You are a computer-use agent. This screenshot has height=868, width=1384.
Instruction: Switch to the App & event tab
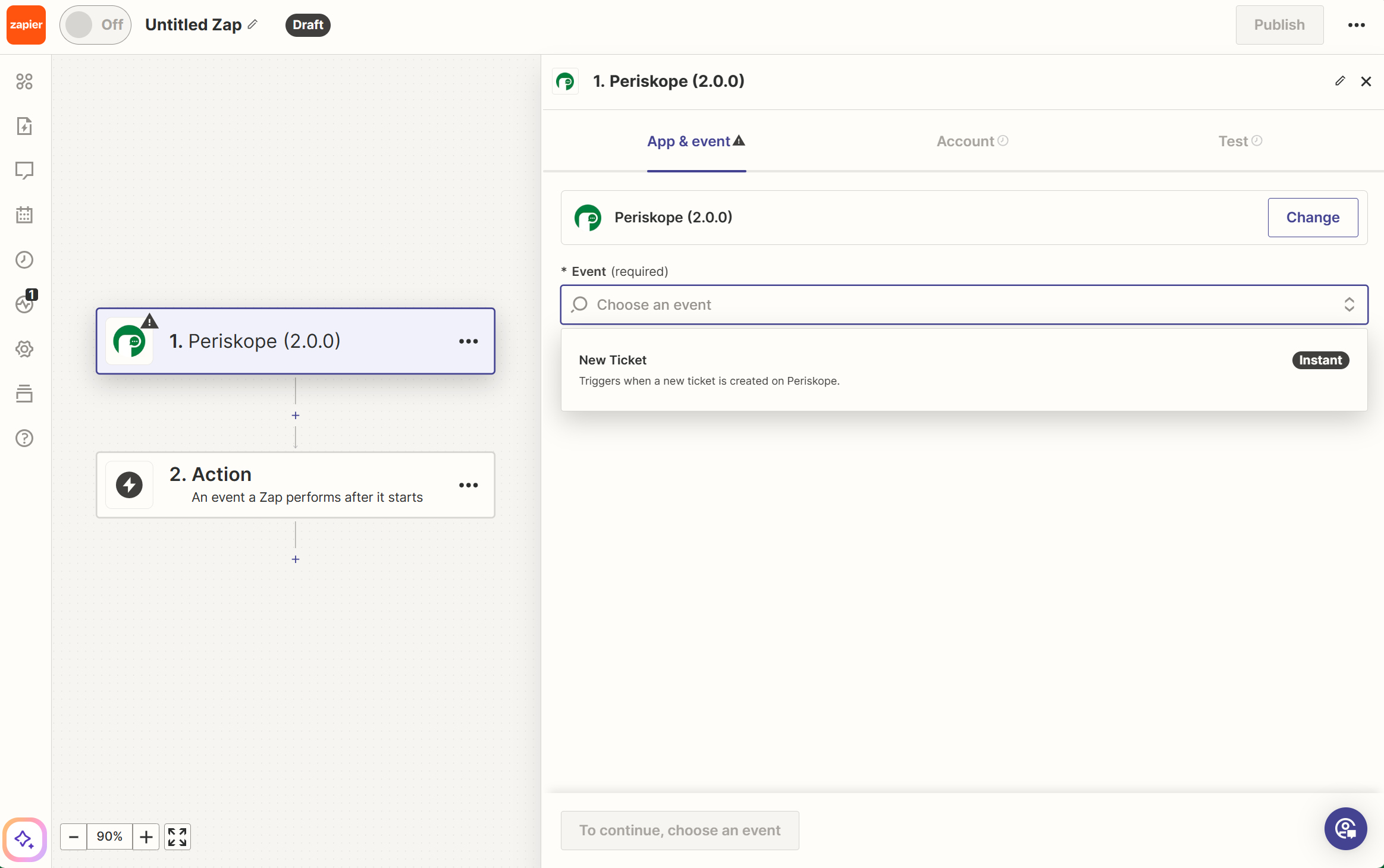pos(696,141)
